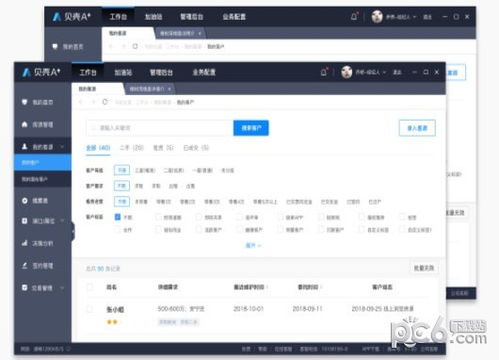Click the sidebar collapse handle on panel edge

point(73,231)
